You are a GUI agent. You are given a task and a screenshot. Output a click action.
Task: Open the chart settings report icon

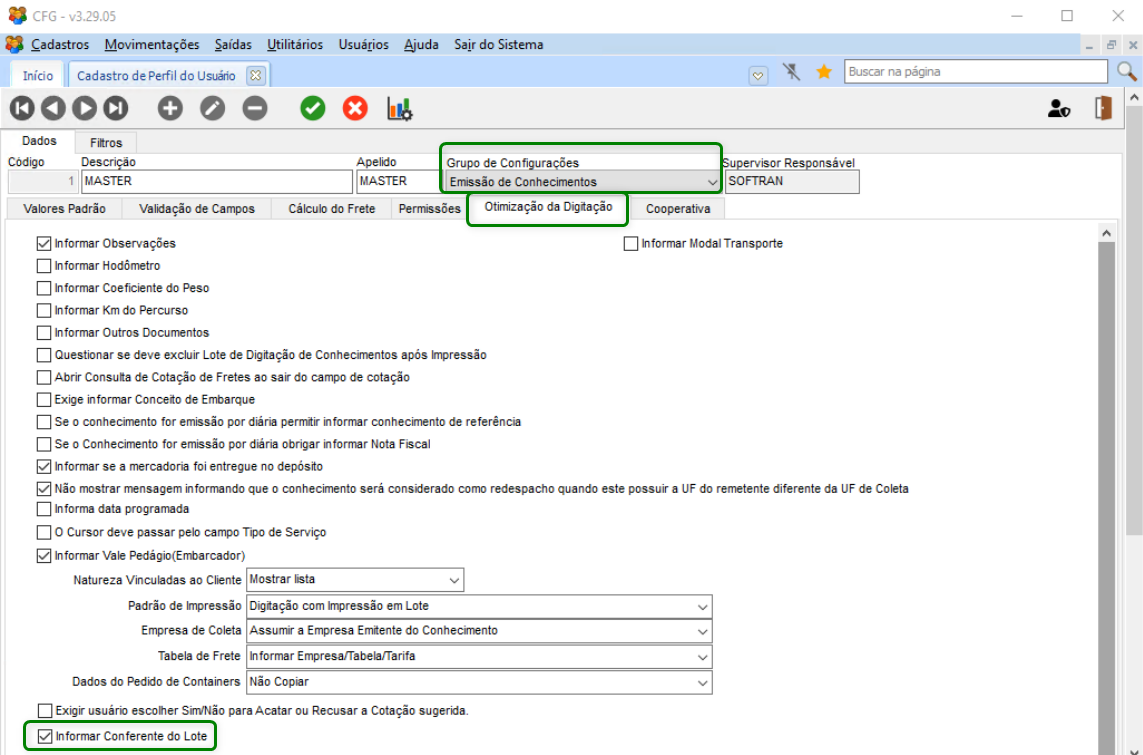(x=399, y=109)
